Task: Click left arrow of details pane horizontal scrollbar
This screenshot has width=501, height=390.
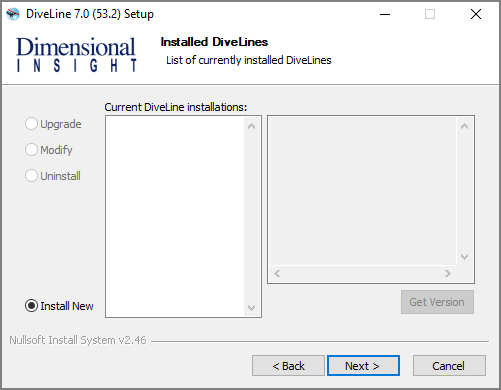Action: click(x=277, y=274)
